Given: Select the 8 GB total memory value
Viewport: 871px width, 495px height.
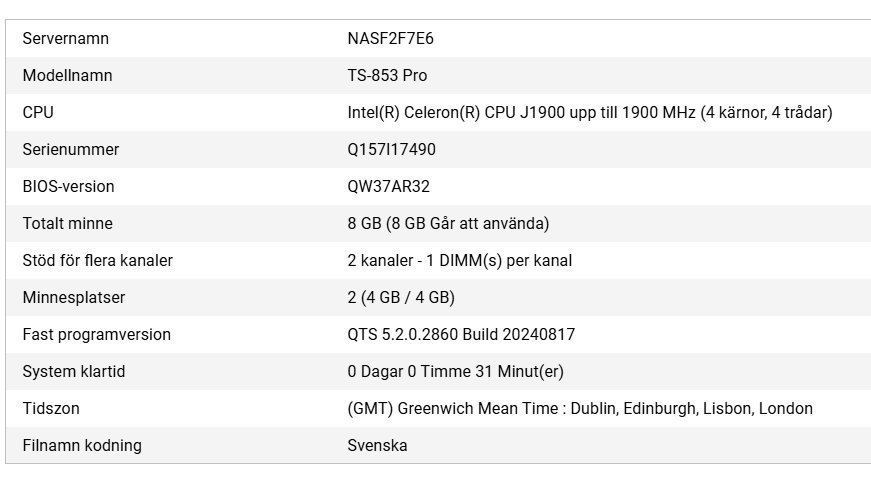Looking at the screenshot, I should point(448,224).
